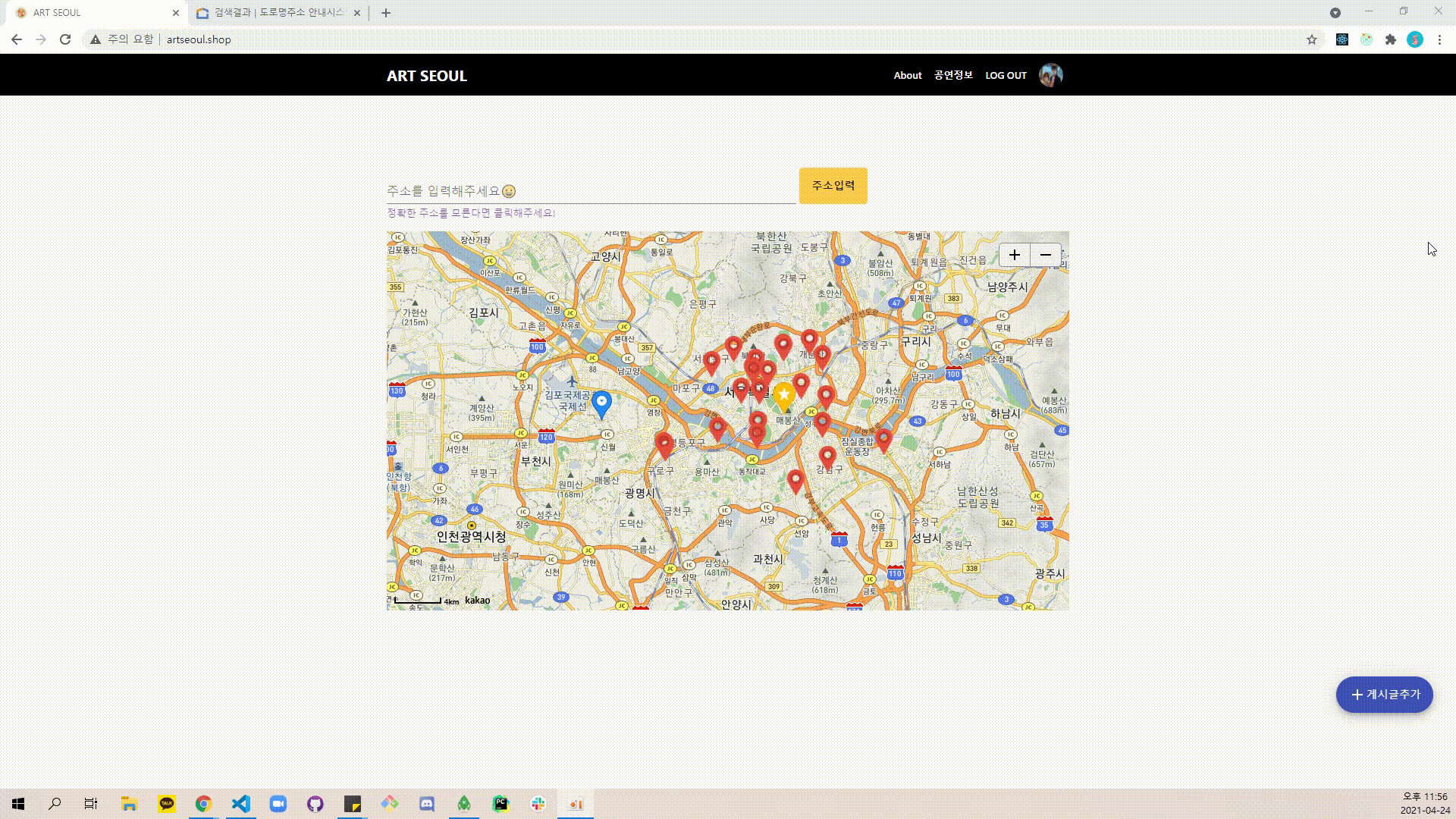Open Chrome's three-dot menu

point(1439,39)
